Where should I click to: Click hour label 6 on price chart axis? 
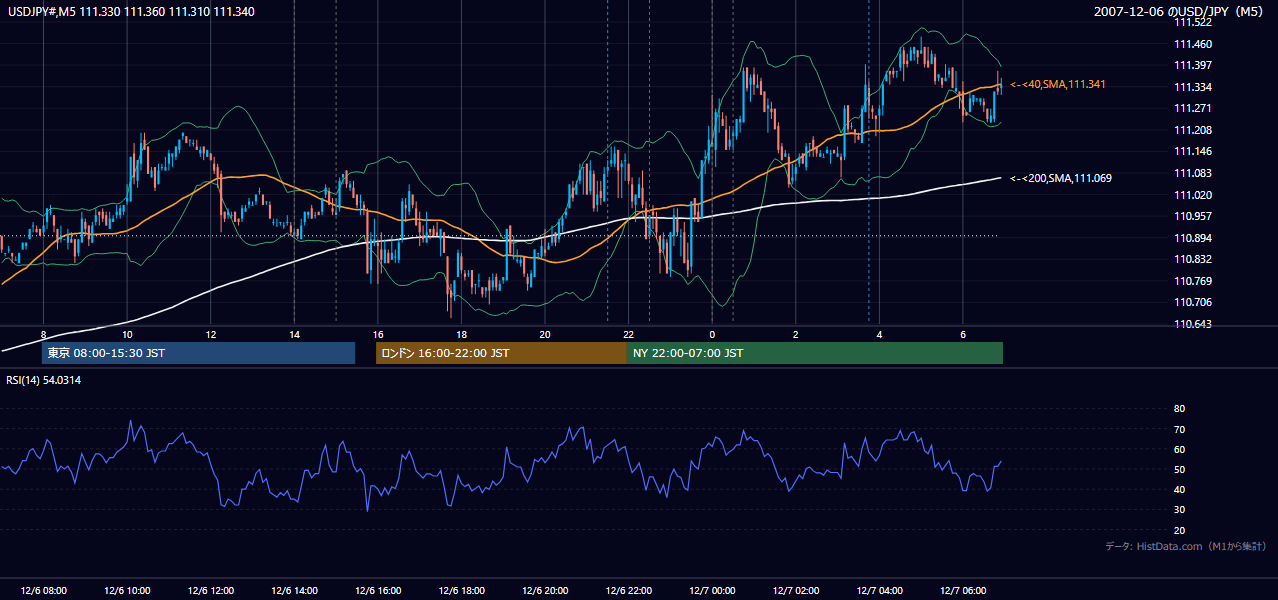[962, 334]
